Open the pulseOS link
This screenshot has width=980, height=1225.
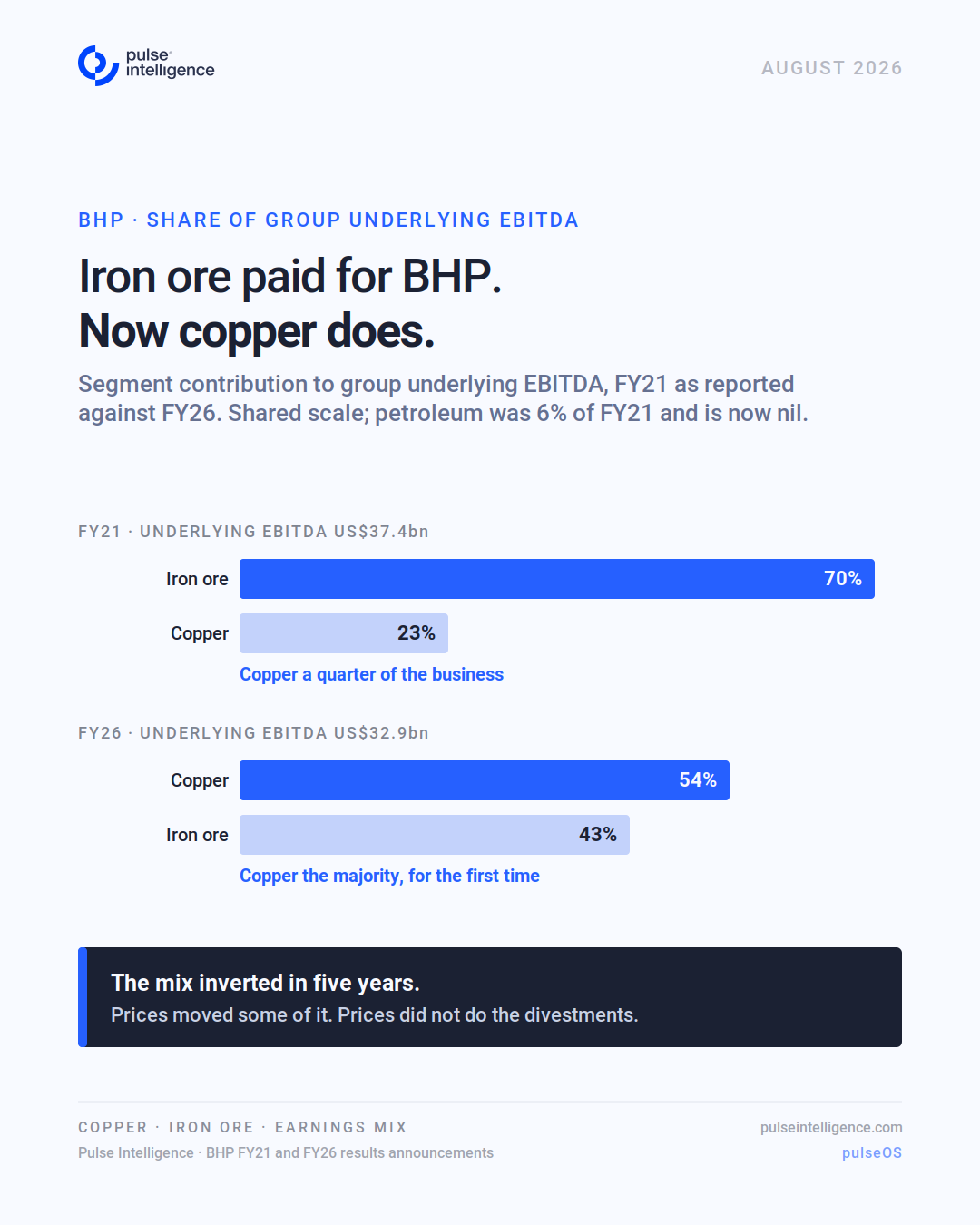872,1152
